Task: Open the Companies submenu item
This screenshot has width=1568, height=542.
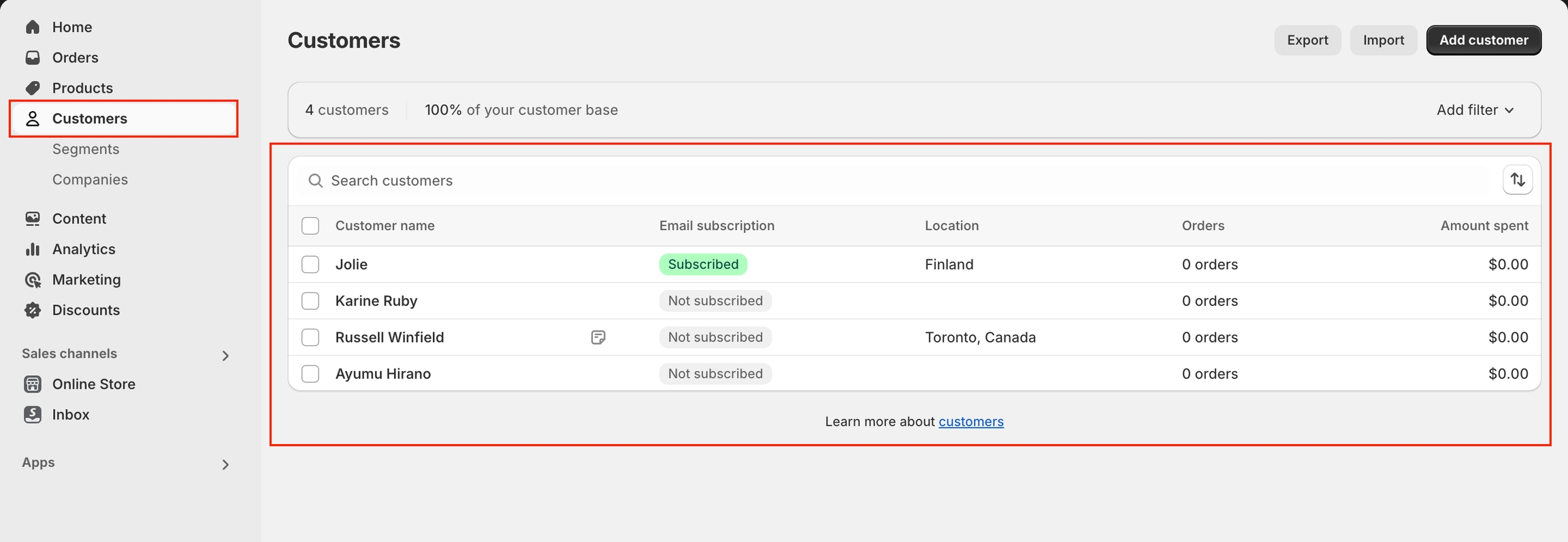Action: 90,180
